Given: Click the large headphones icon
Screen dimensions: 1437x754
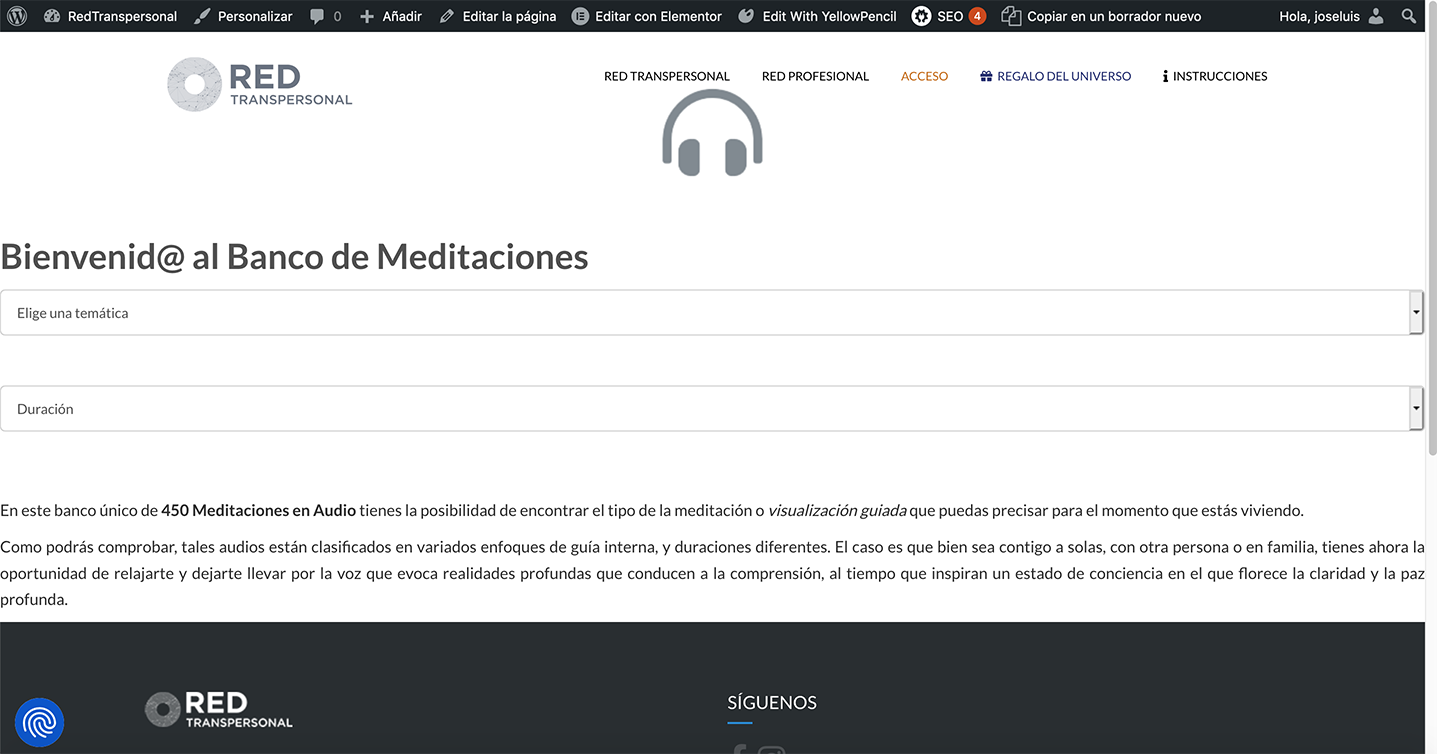Looking at the screenshot, I should pyautogui.click(x=712, y=134).
